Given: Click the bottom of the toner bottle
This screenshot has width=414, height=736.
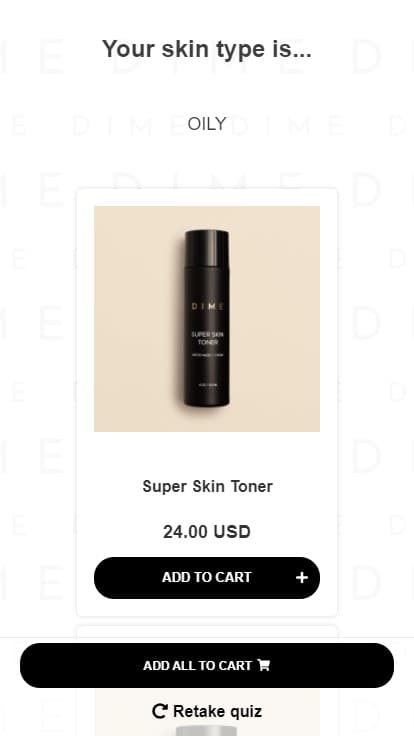Looking at the screenshot, I should 207,397.
